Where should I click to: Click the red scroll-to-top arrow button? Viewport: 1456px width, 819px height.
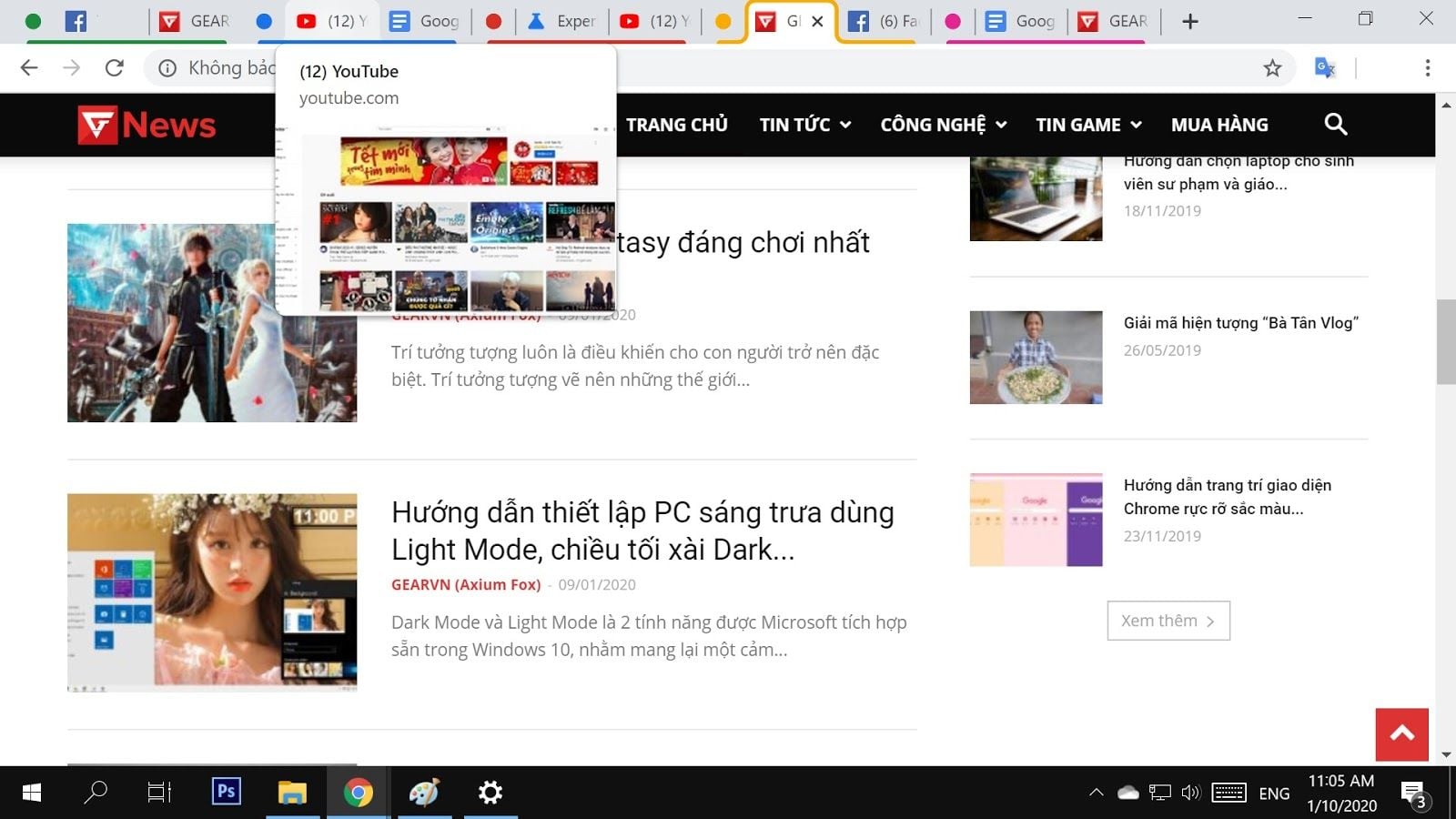pyautogui.click(x=1400, y=733)
